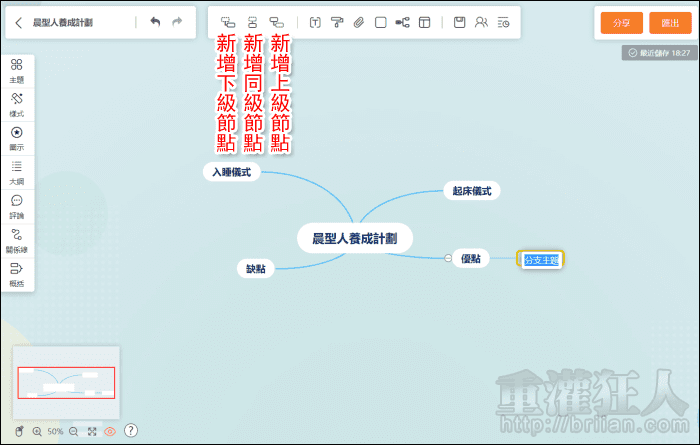This screenshot has height=445, width=700.
Task: Click the minimap thumbnail preview
Action: click(66, 381)
